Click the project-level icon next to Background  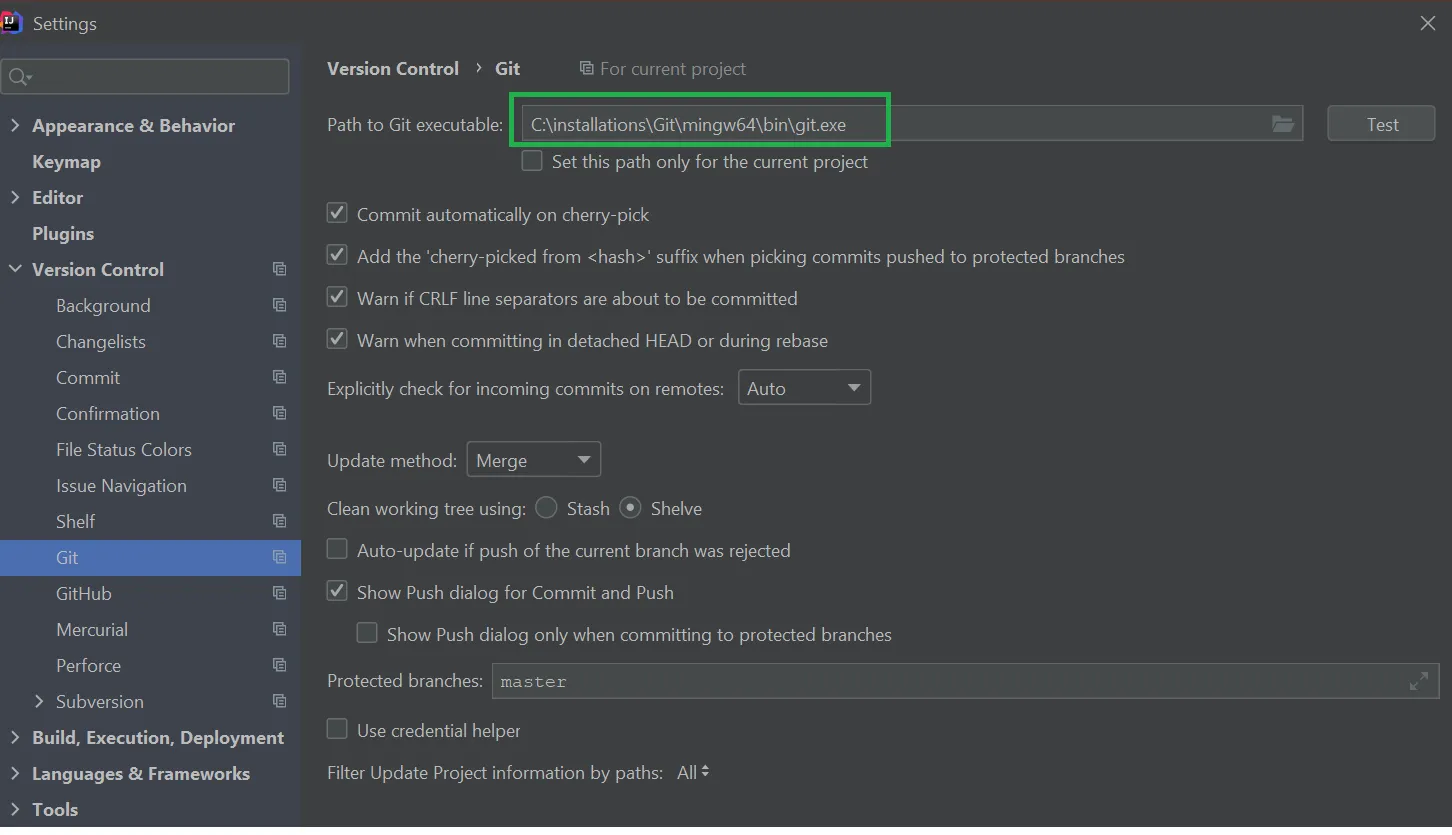point(280,305)
